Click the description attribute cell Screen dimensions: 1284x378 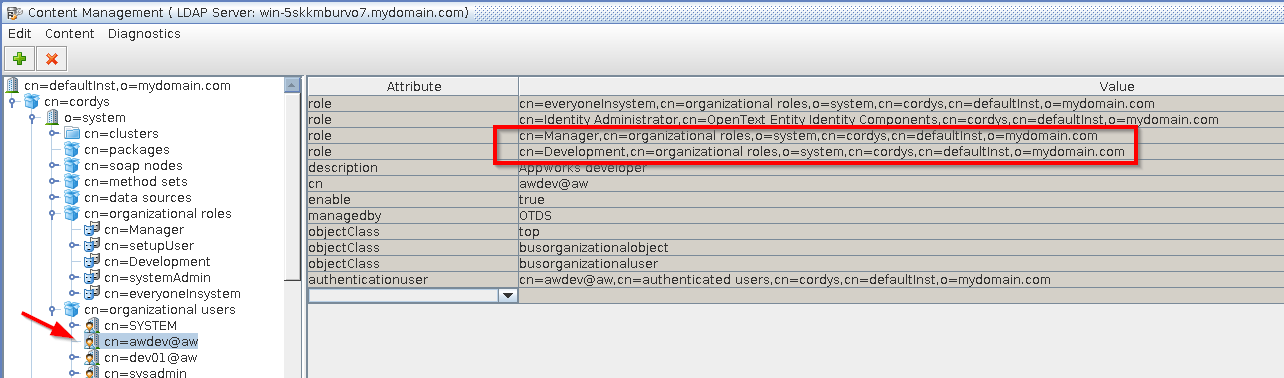click(x=413, y=168)
